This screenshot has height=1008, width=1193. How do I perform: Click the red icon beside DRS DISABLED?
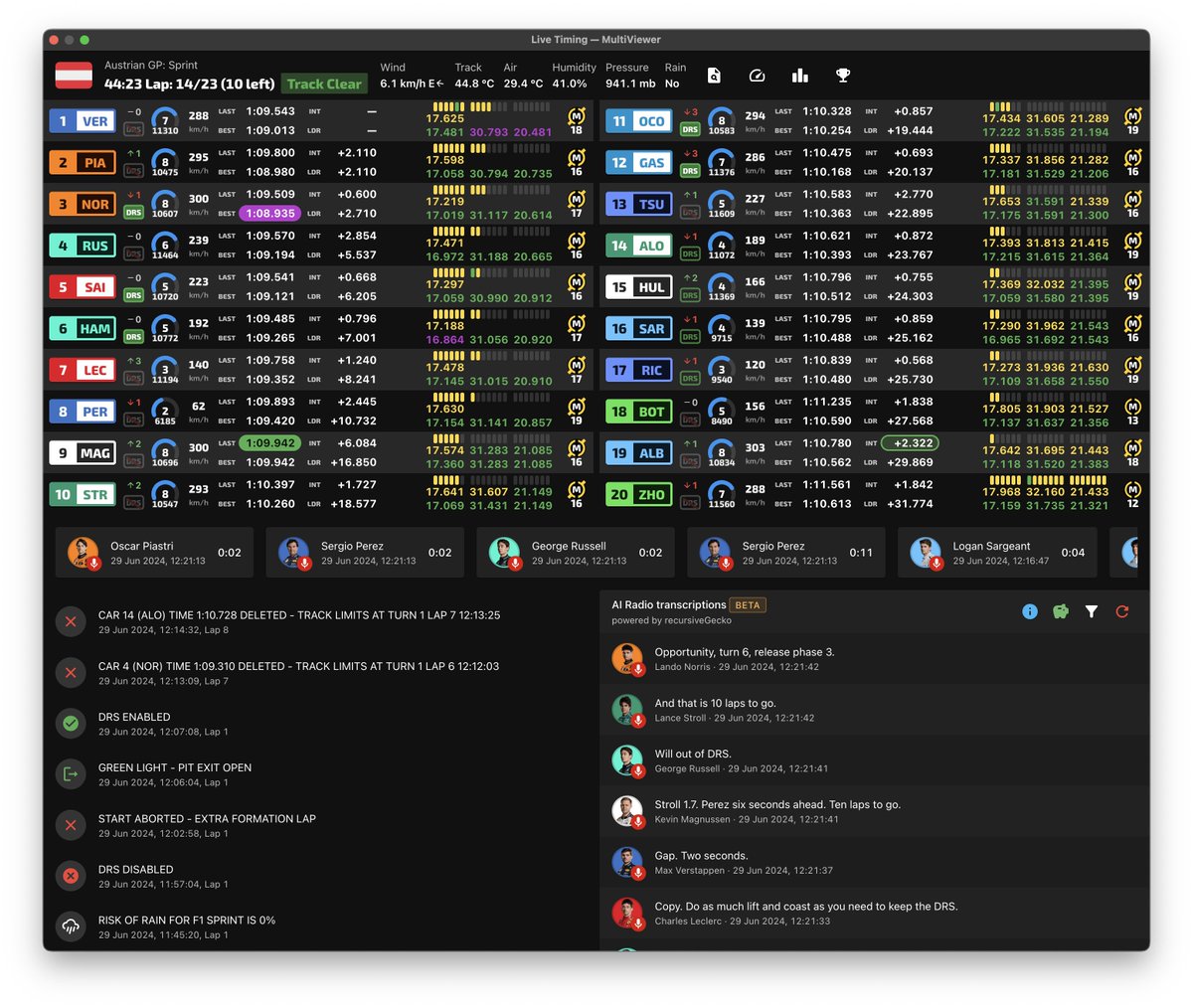71,876
